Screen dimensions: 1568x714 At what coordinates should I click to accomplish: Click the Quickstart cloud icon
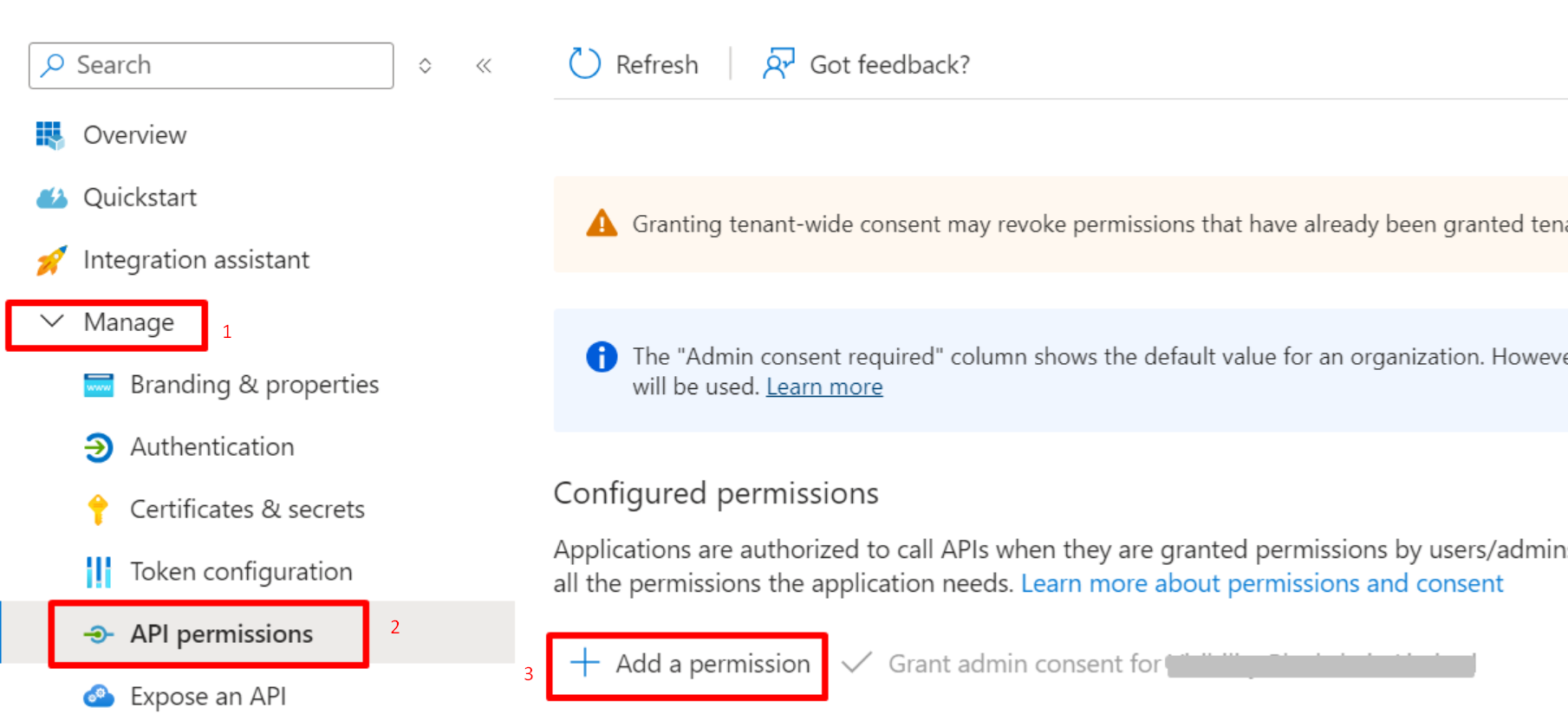51,198
